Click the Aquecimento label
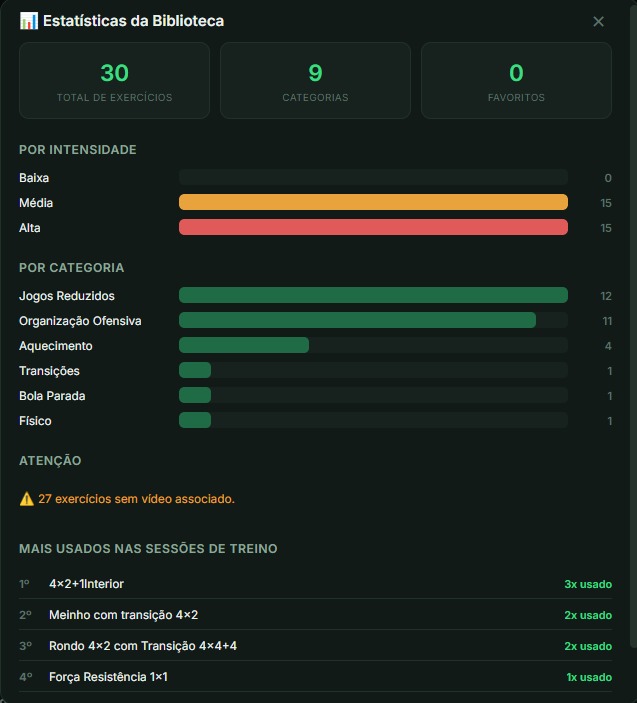 pos(56,346)
